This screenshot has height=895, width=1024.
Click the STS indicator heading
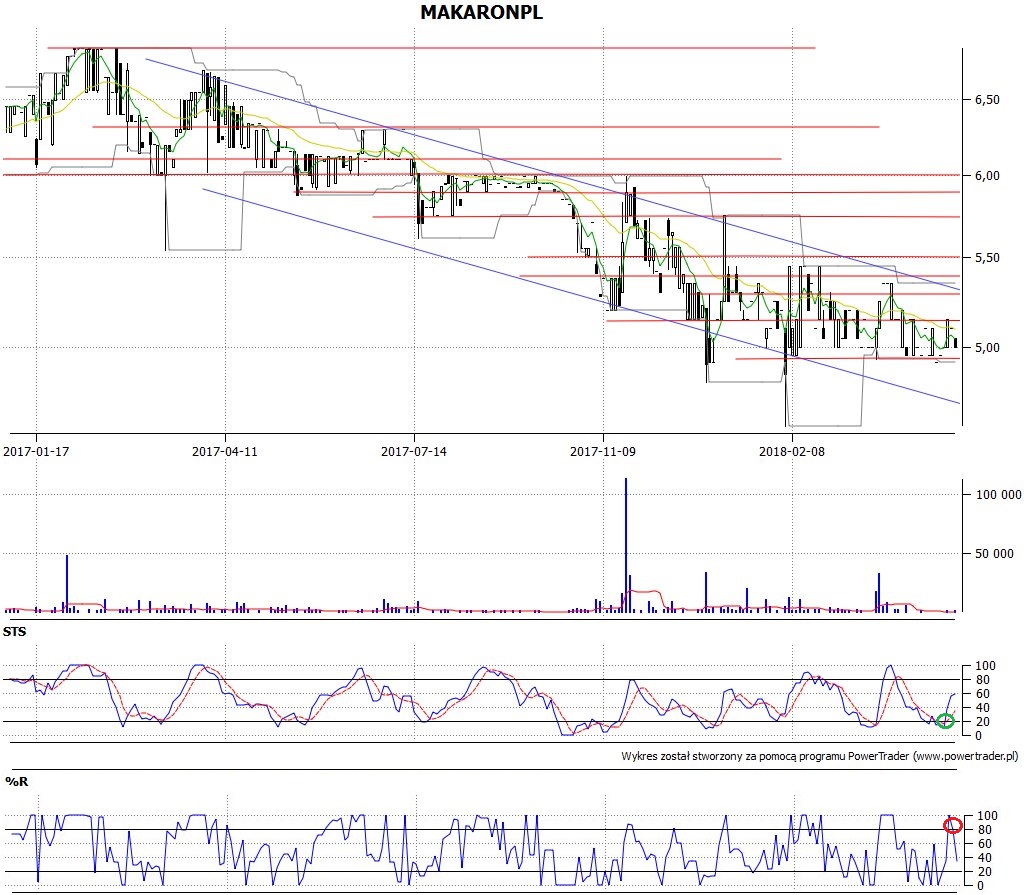[x=14, y=632]
